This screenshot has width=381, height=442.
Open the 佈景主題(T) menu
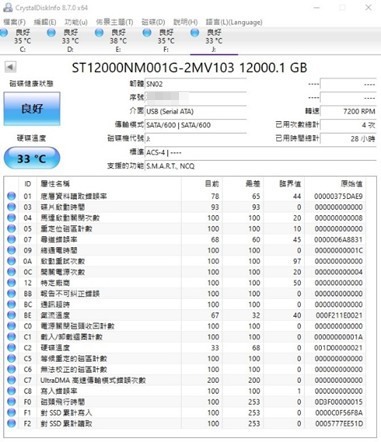tap(114, 22)
